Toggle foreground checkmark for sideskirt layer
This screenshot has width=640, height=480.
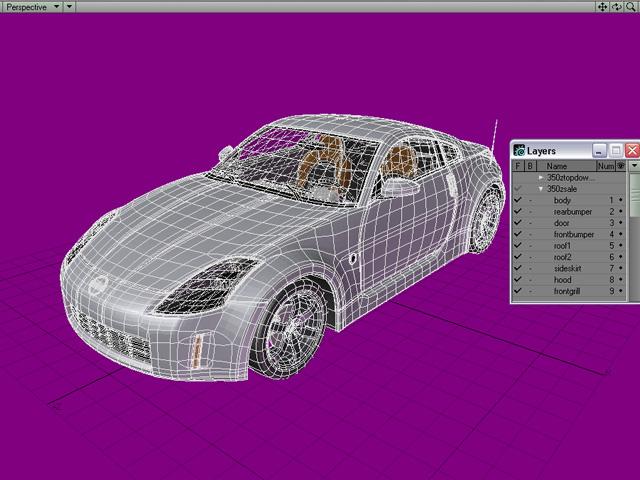tap(518, 269)
